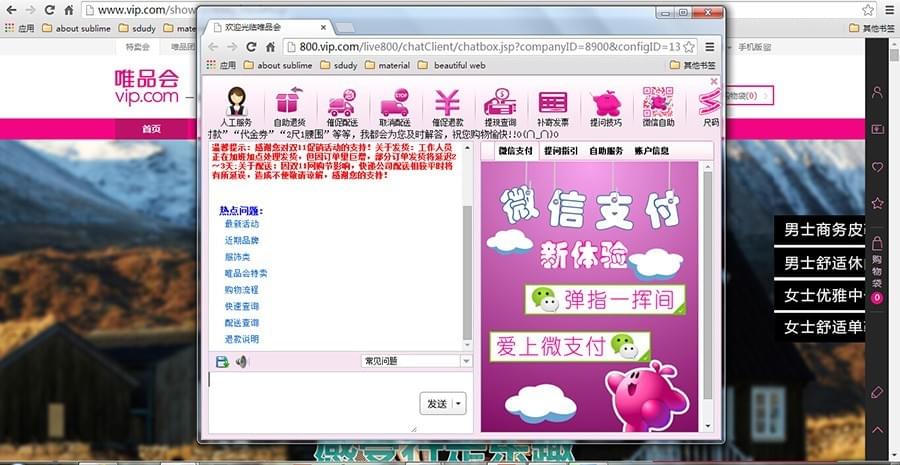Bookmark star in main window address bar
The height and width of the screenshot is (465, 900).
[x=868, y=10]
